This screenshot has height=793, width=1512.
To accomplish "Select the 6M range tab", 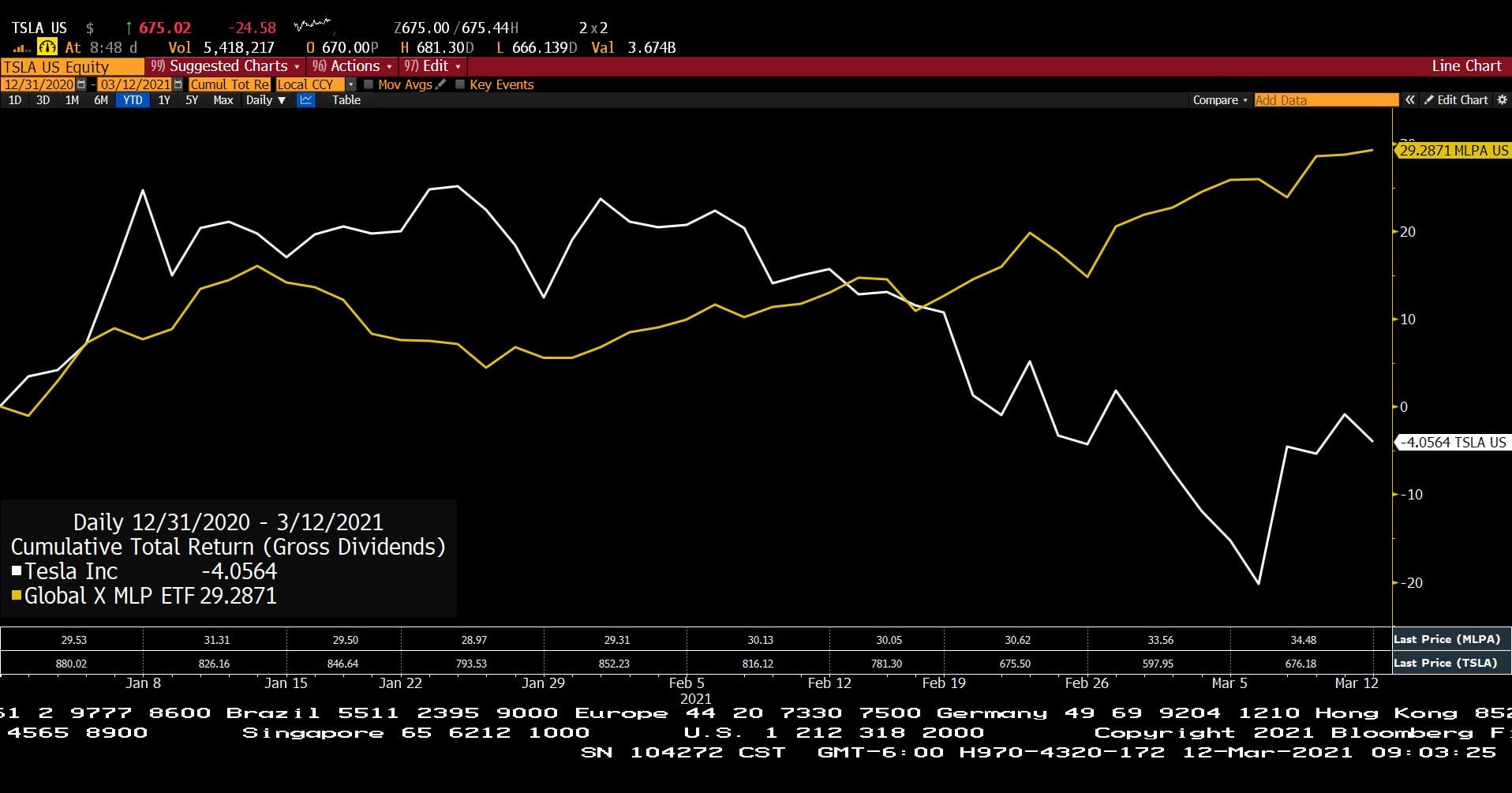I will click(x=101, y=100).
